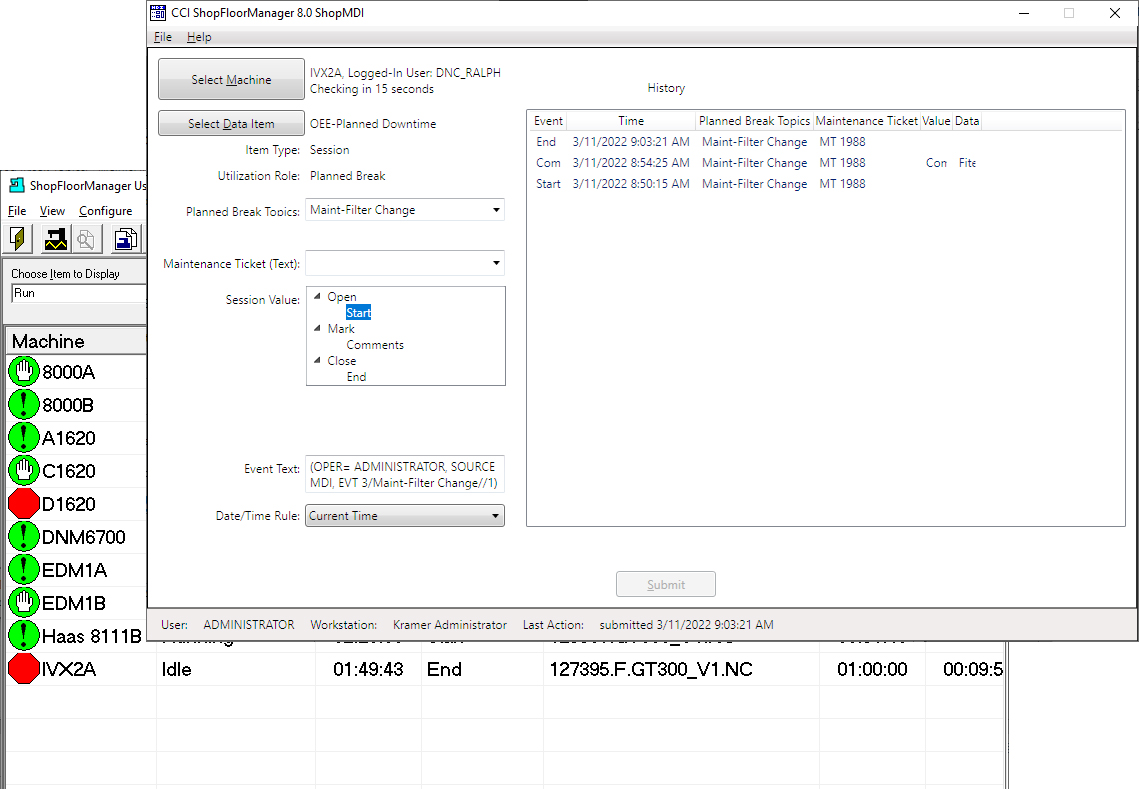Click the Select Machine button
The image size is (1139, 789).
[x=231, y=79]
